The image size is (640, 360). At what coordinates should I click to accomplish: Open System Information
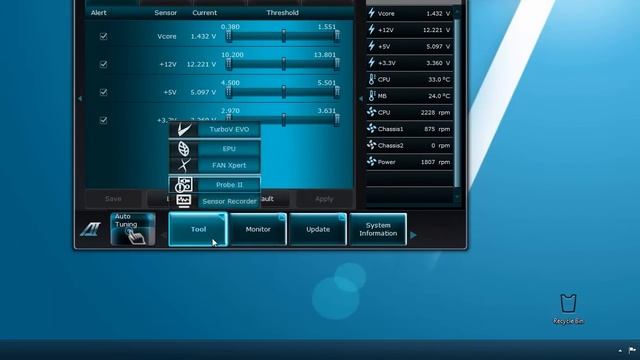coord(378,229)
